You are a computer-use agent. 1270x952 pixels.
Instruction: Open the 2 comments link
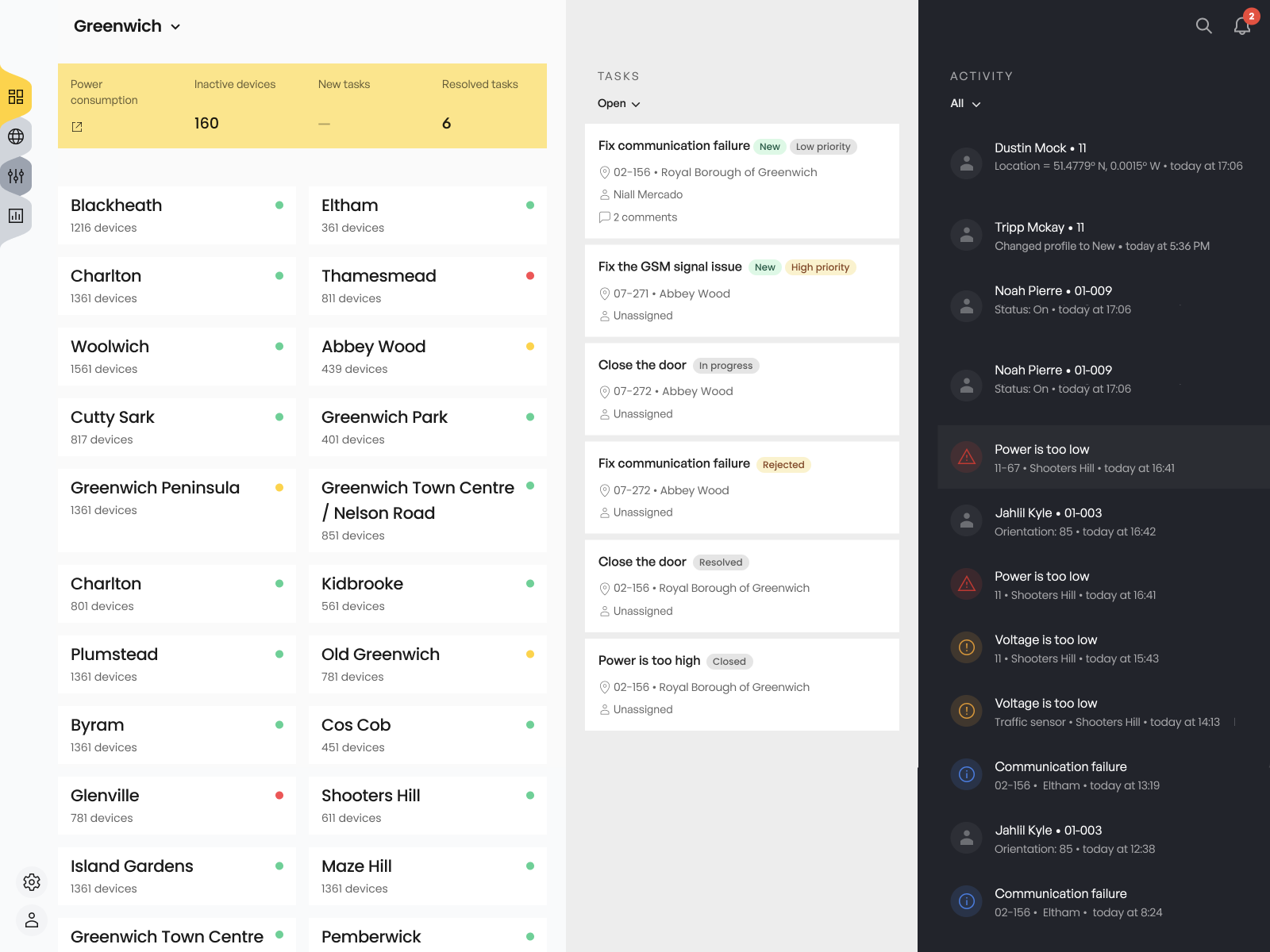pos(645,217)
